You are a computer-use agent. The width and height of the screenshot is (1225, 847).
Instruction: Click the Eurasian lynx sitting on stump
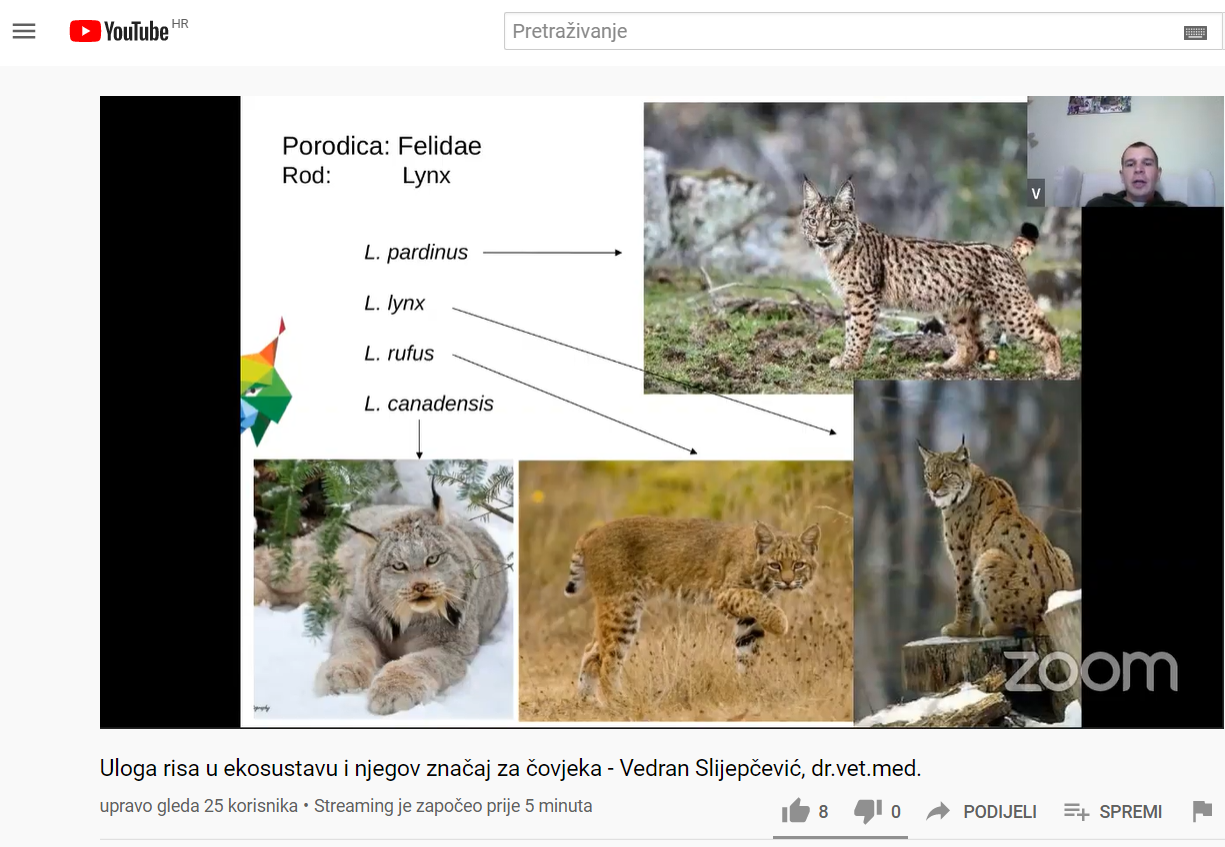click(967, 552)
